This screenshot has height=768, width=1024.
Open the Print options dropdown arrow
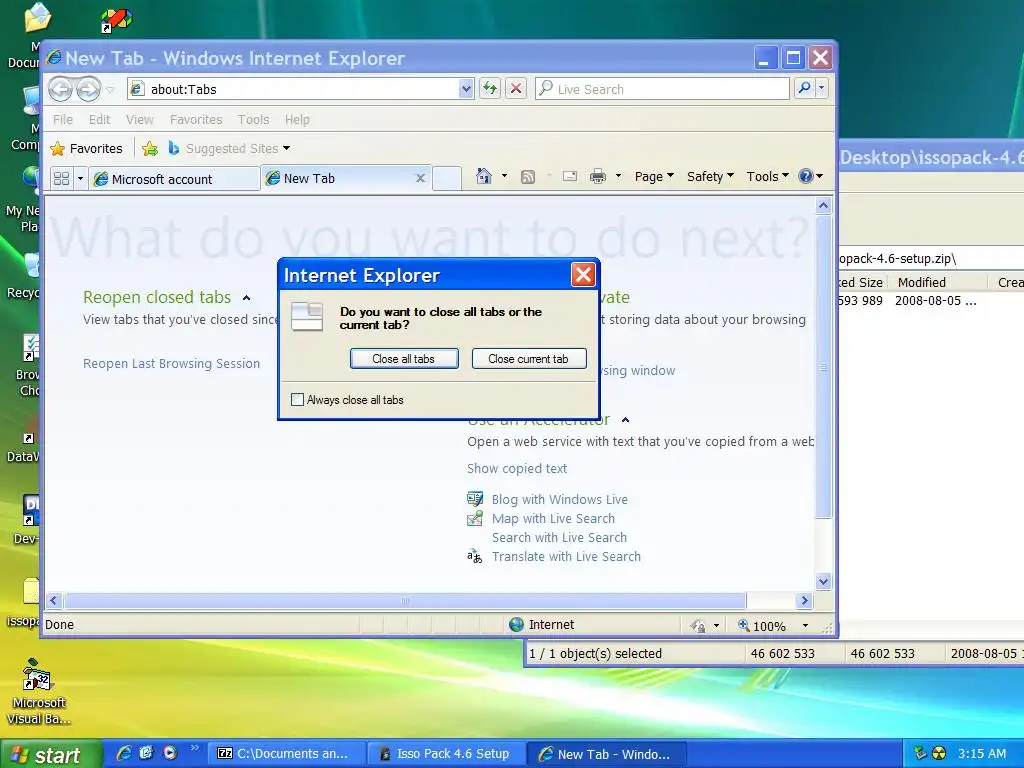click(618, 176)
